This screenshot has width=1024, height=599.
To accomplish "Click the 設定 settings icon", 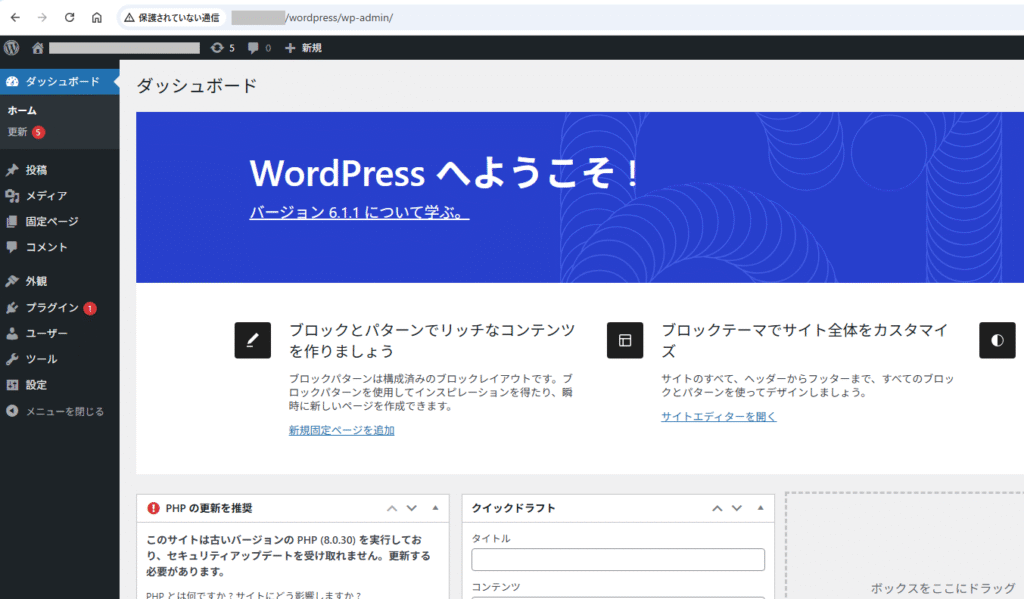I will point(12,385).
